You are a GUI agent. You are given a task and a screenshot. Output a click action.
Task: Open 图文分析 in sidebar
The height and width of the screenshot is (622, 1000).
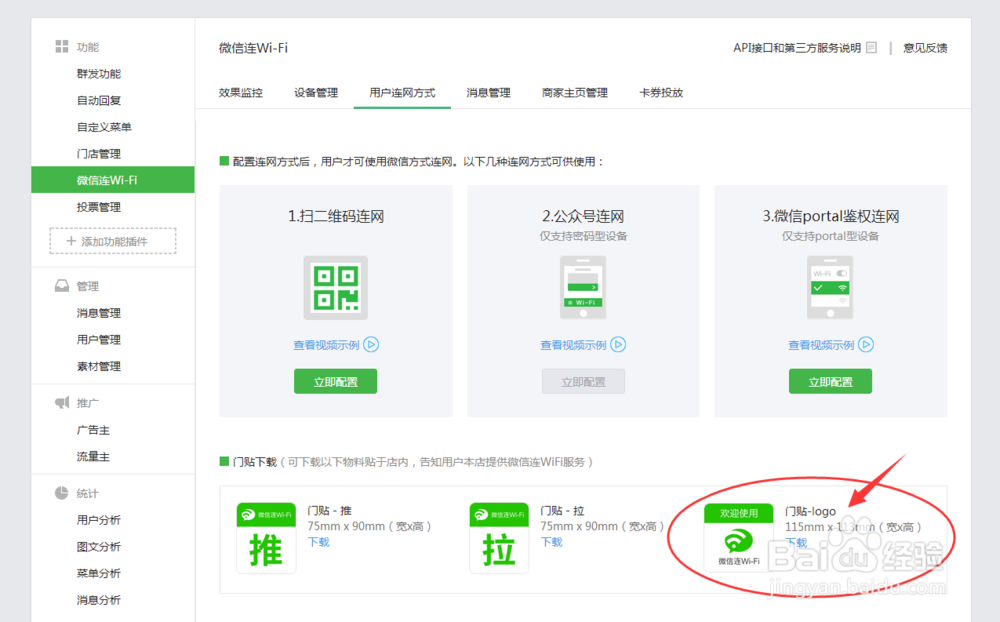pos(99,547)
